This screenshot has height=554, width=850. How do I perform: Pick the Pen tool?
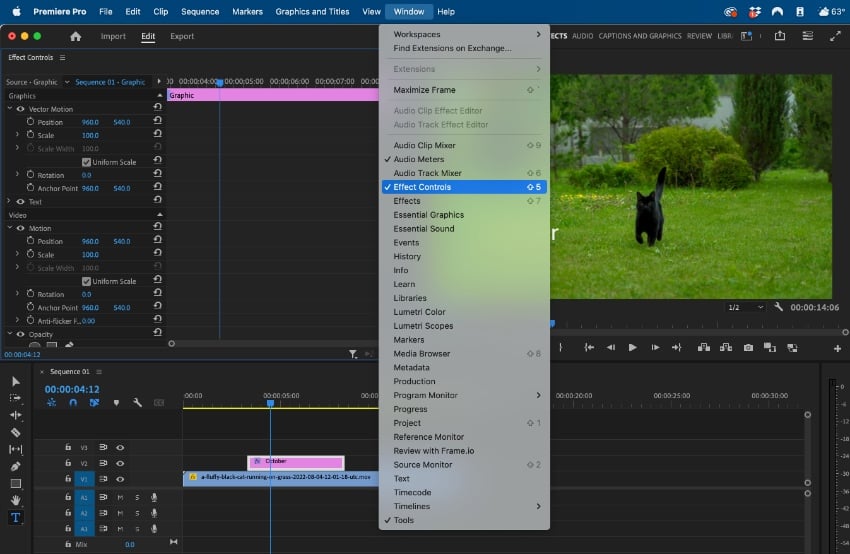point(15,466)
